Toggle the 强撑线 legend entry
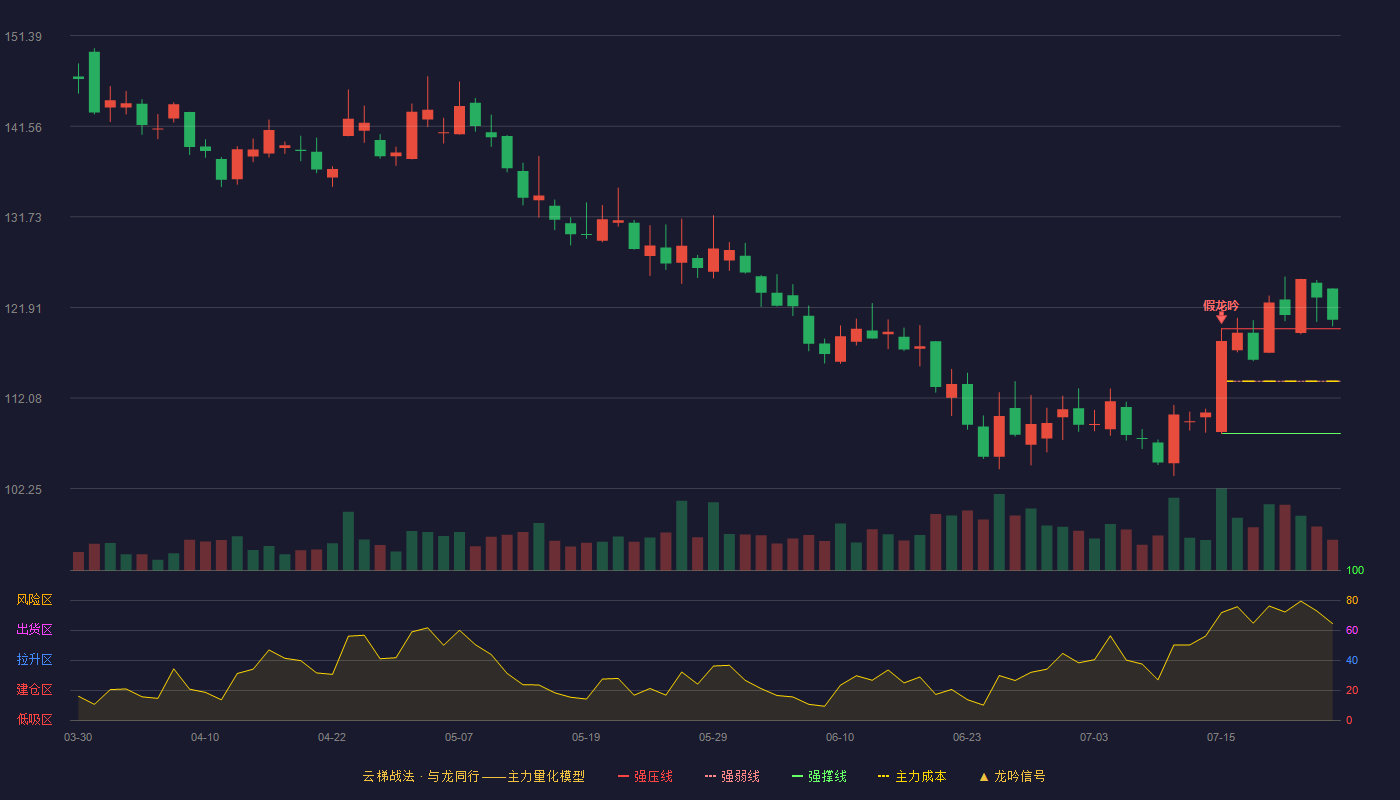 (819, 776)
